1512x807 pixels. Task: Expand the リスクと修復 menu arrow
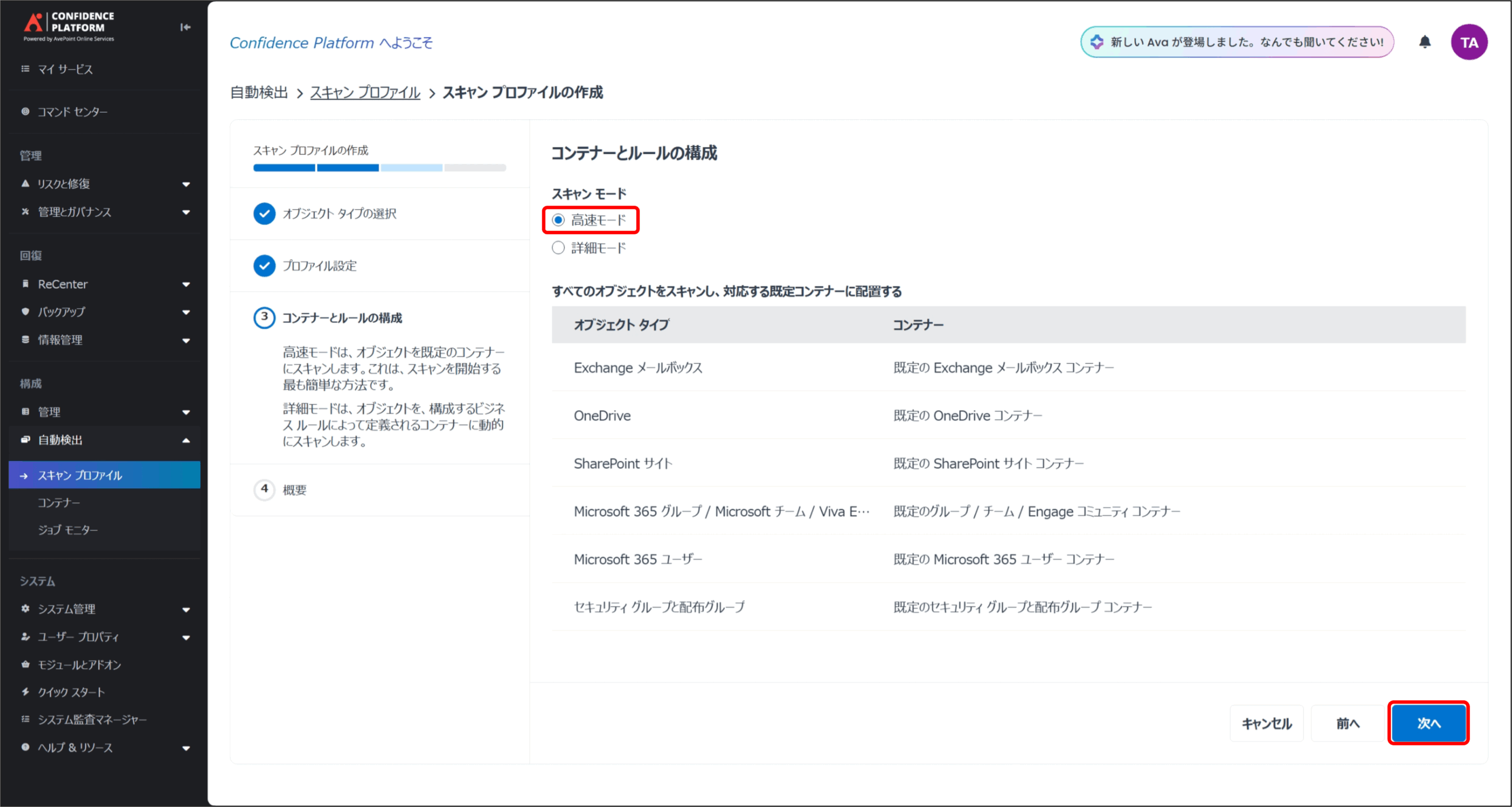[x=186, y=184]
